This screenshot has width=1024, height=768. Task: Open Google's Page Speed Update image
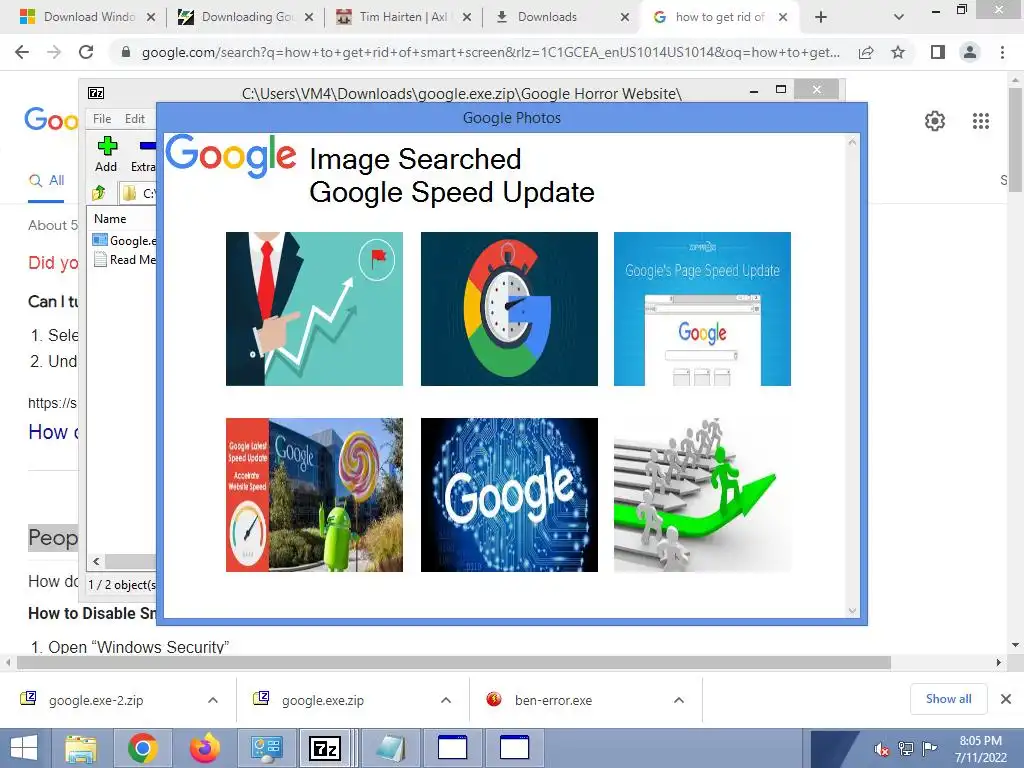(702, 309)
